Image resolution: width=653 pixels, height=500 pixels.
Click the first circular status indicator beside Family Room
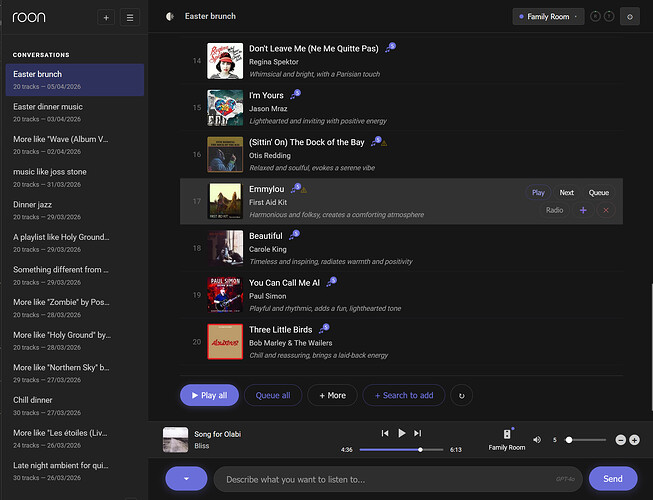tap(596, 17)
